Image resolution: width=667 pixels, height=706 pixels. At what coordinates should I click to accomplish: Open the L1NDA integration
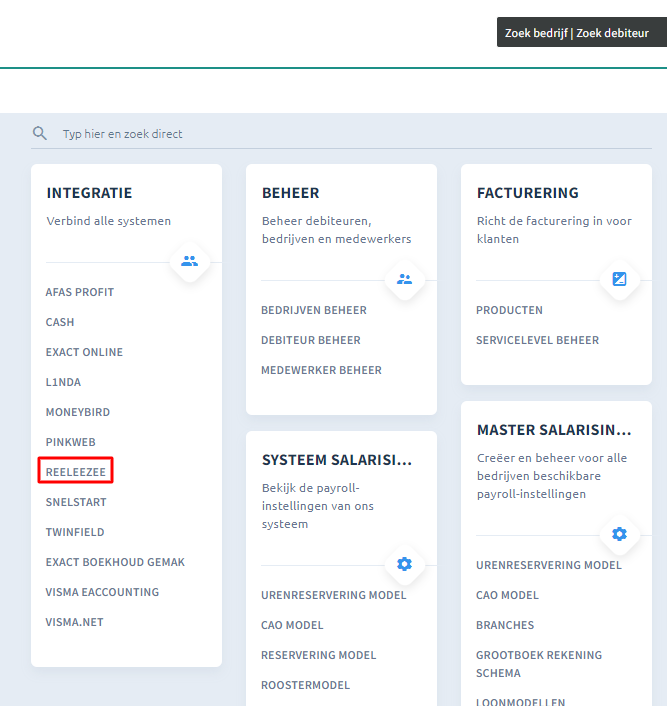pos(63,382)
